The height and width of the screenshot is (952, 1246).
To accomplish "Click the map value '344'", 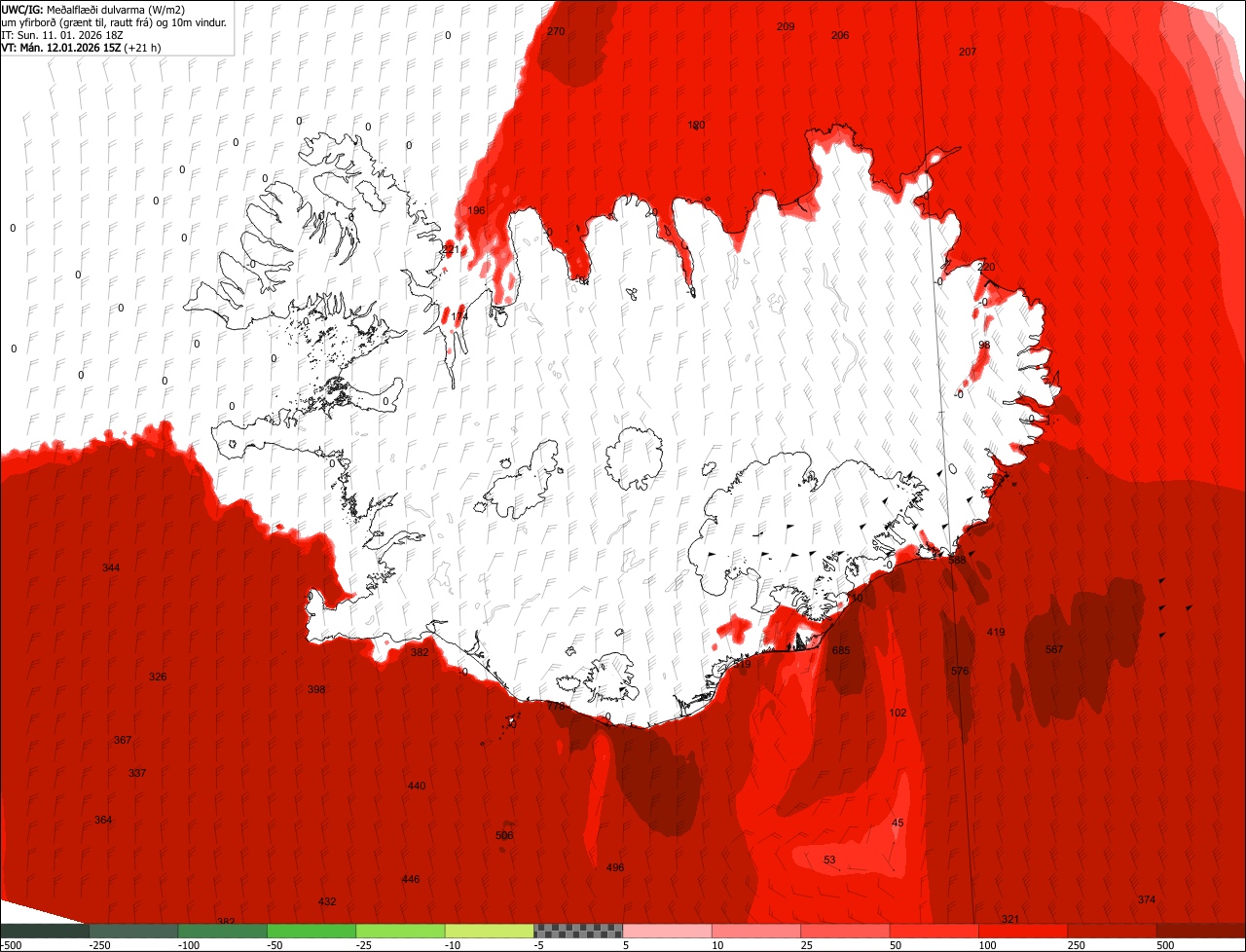I will pyautogui.click(x=111, y=568).
